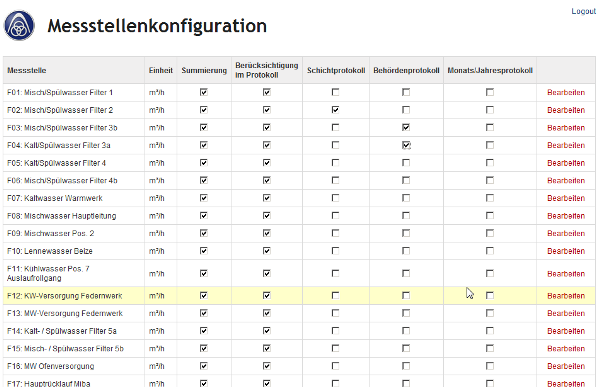Edit the F10 Lennewasser Beize entry

(x=566, y=251)
